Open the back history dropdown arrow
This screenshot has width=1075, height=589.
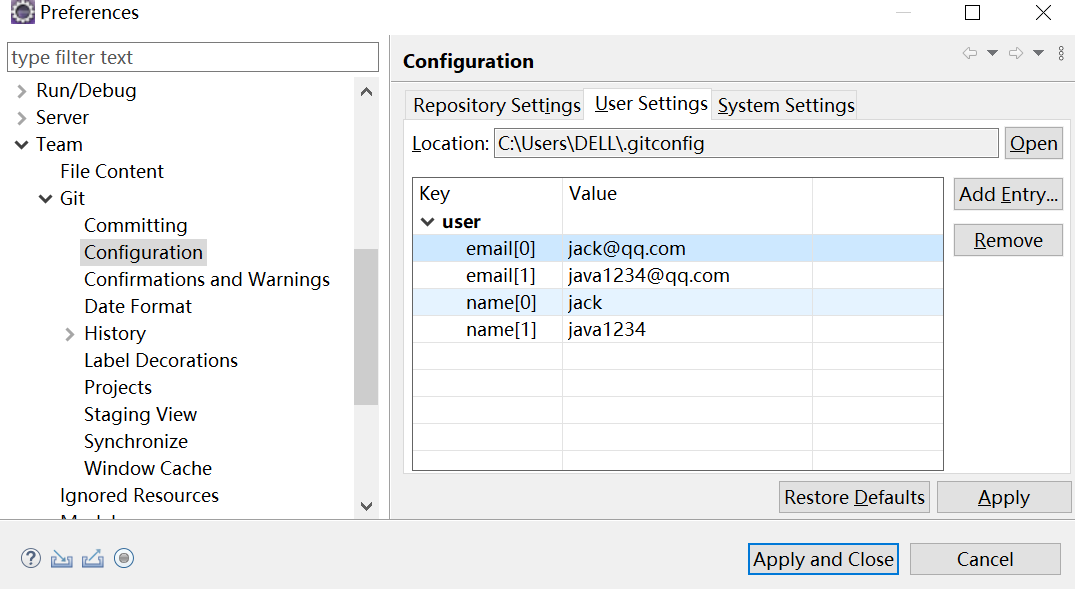point(992,54)
